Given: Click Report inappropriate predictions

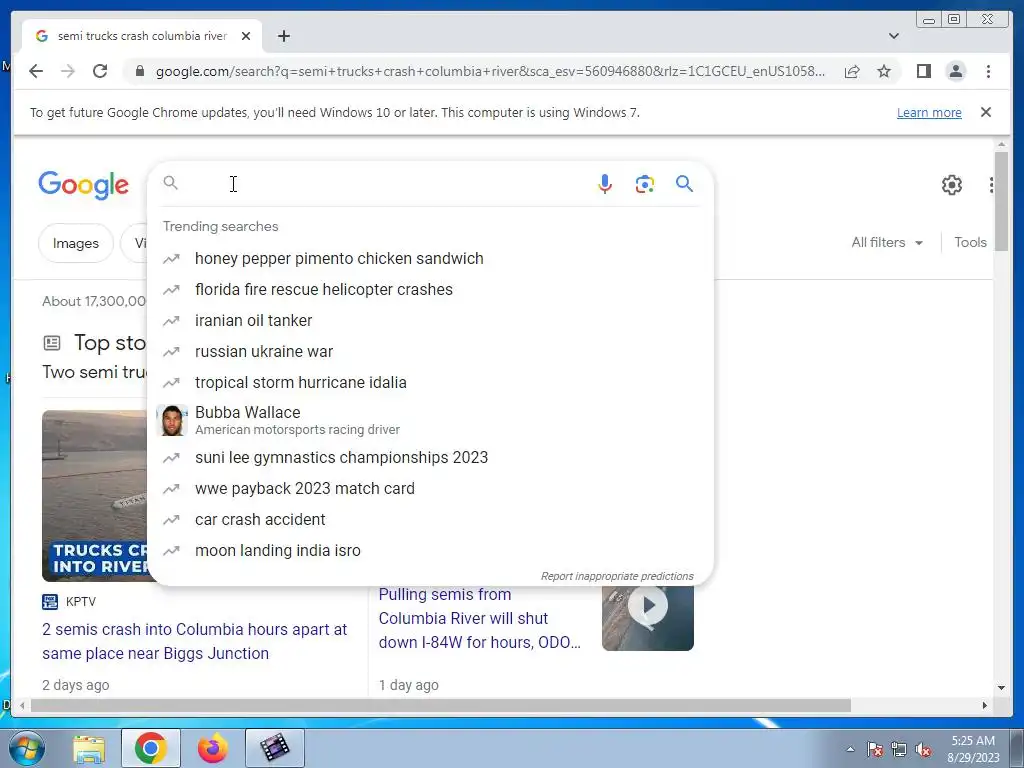Looking at the screenshot, I should pyautogui.click(x=617, y=576).
